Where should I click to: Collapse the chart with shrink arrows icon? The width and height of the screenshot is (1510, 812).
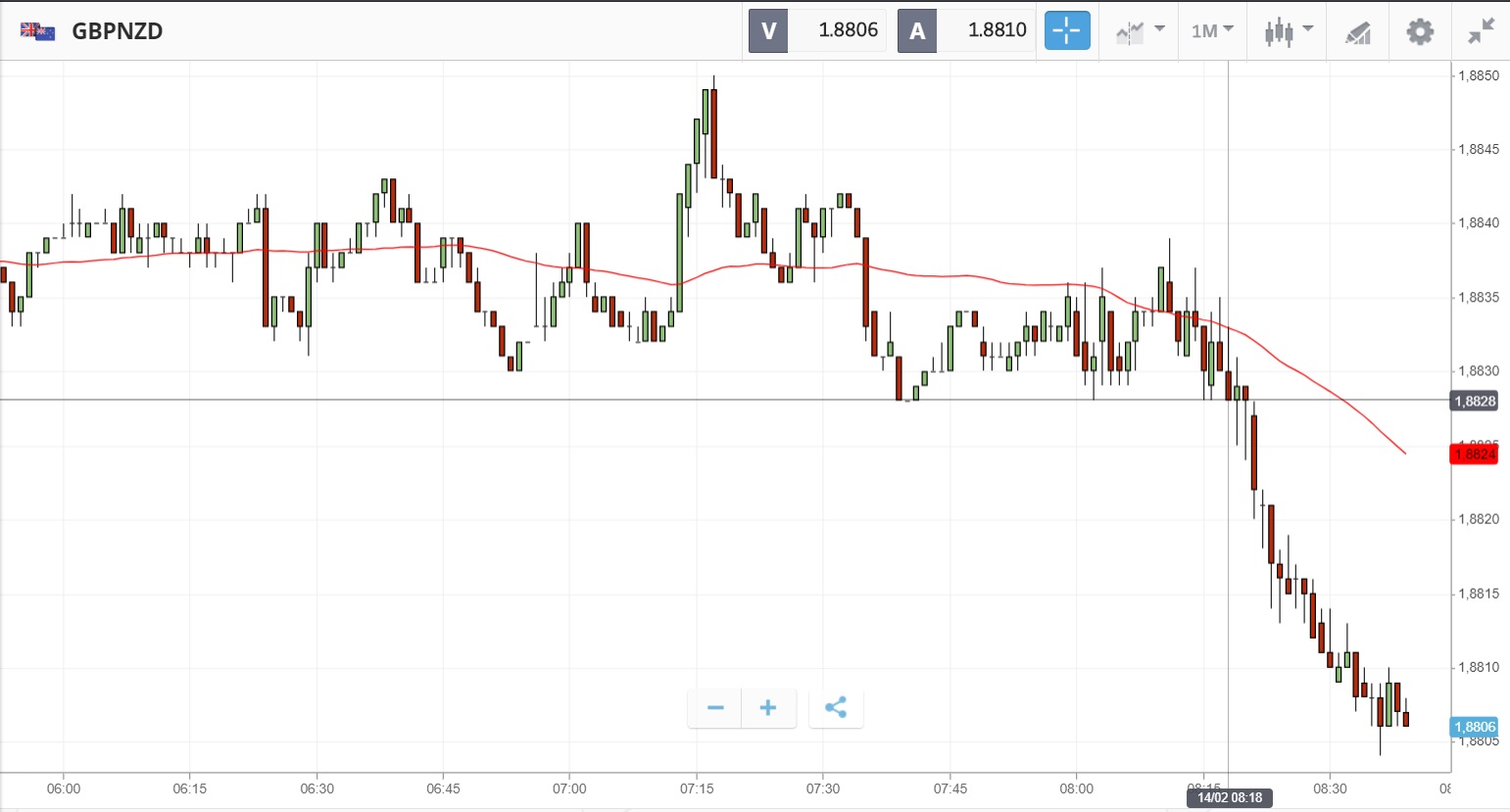click(1481, 31)
